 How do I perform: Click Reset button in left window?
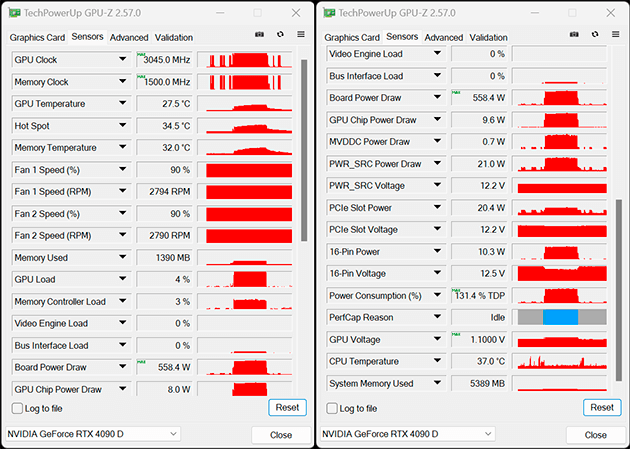click(287, 408)
